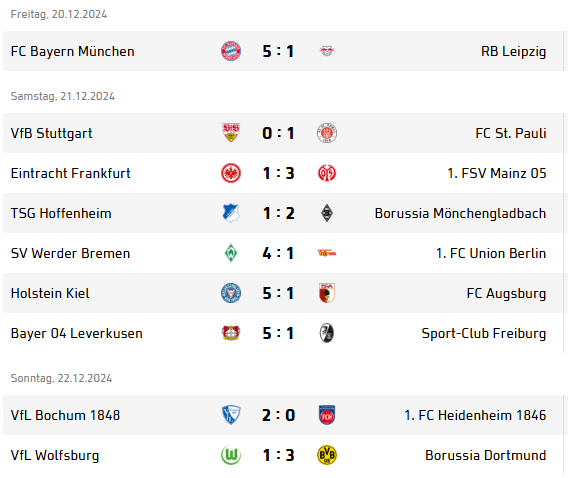This screenshot has width=568, height=478.
Task: Open the 1:3 Wolfsburg vs Dortmund result
Action: coord(278,455)
